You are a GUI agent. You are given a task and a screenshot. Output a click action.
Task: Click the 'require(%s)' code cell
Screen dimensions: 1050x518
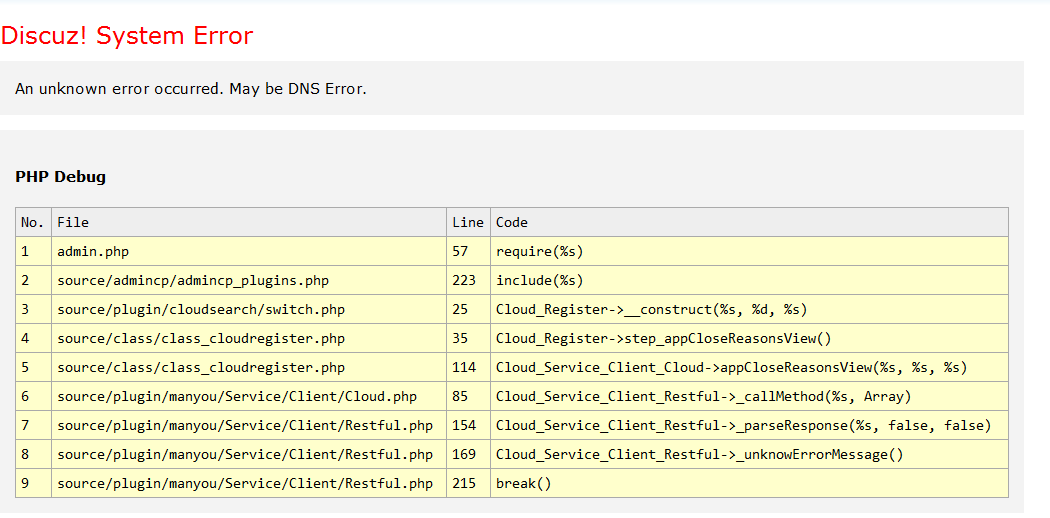[749, 252]
